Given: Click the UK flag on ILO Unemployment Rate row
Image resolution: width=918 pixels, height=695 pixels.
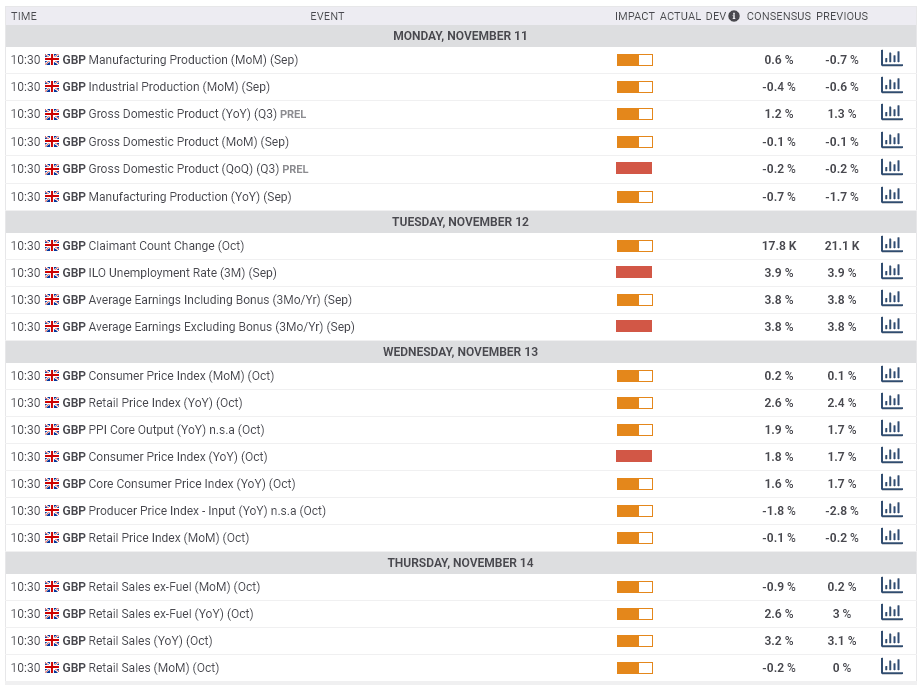Looking at the screenshot, I should pyautogui.click(x=51, y=272).
